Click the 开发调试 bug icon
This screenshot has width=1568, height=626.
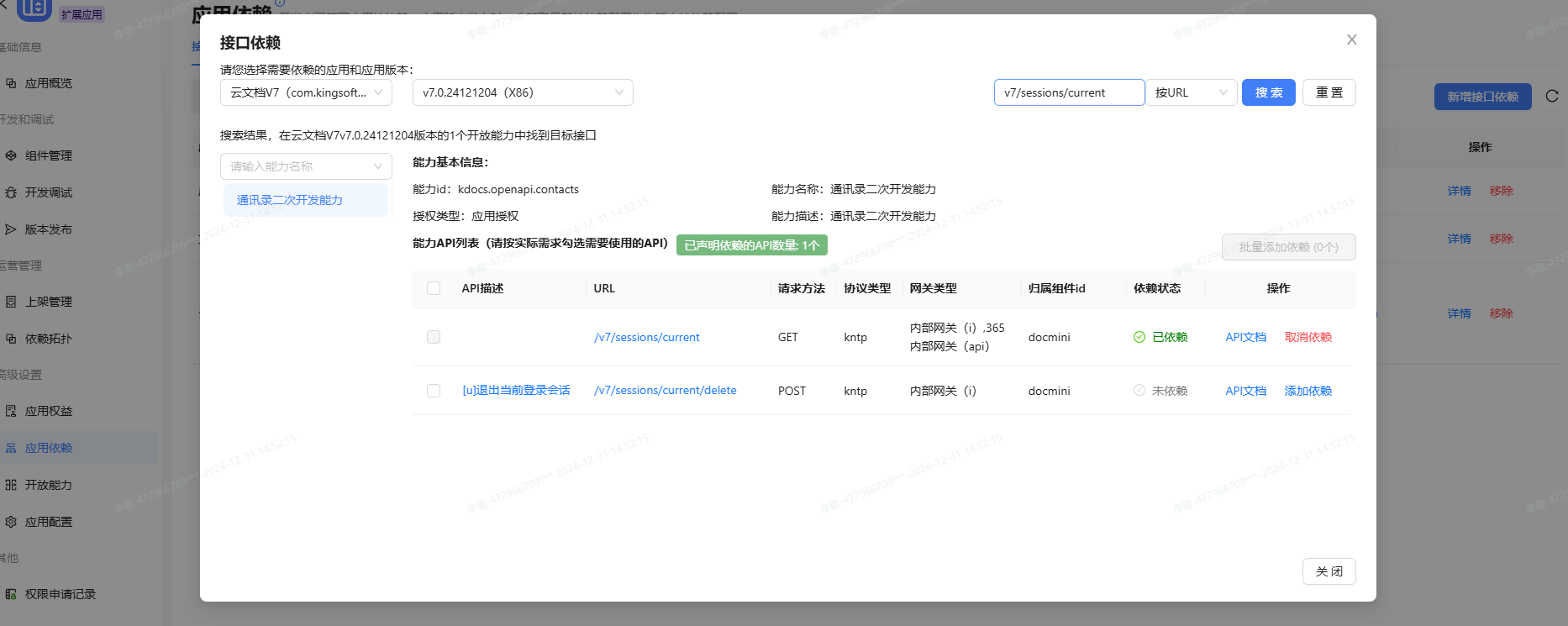11,192
